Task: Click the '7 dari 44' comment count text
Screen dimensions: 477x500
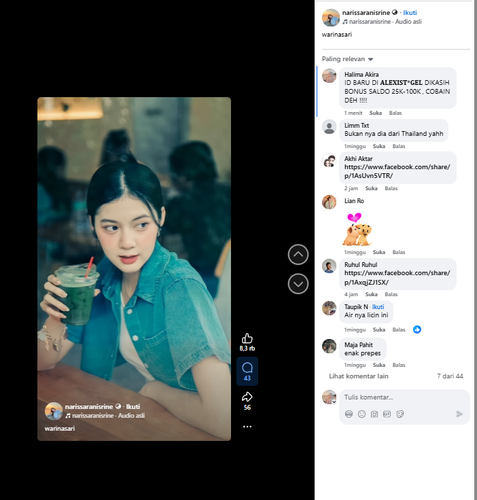Action: pyautogui.click(x=450, y=376)
